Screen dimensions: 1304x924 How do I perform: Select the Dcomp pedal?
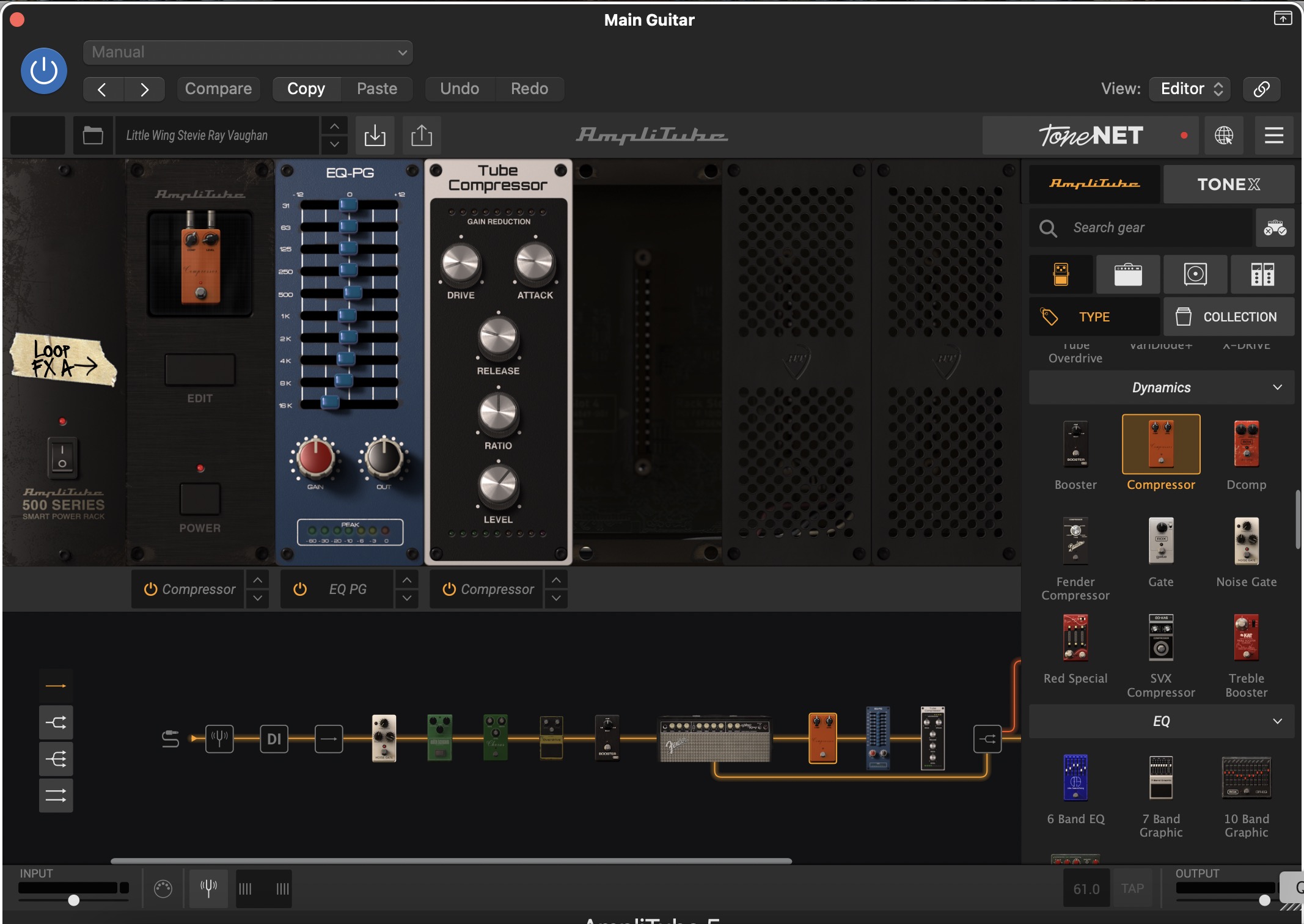1247,444
